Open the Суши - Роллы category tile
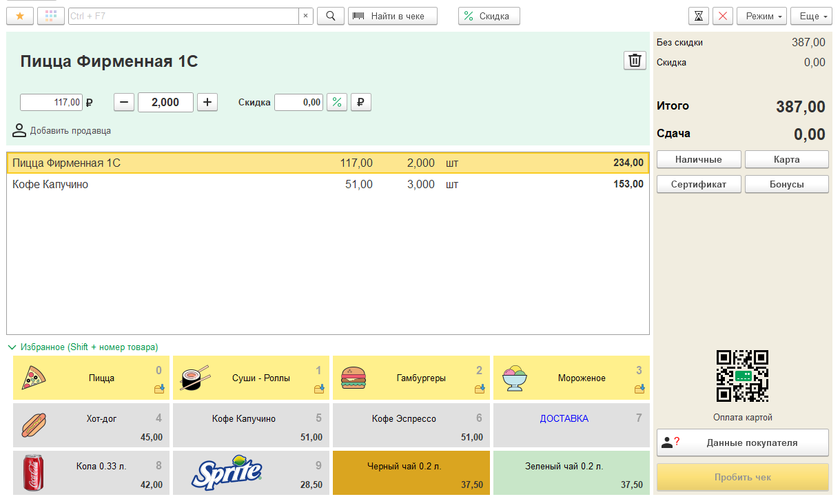The width and height of the screenshot is (840, 499). pos(251,378)
